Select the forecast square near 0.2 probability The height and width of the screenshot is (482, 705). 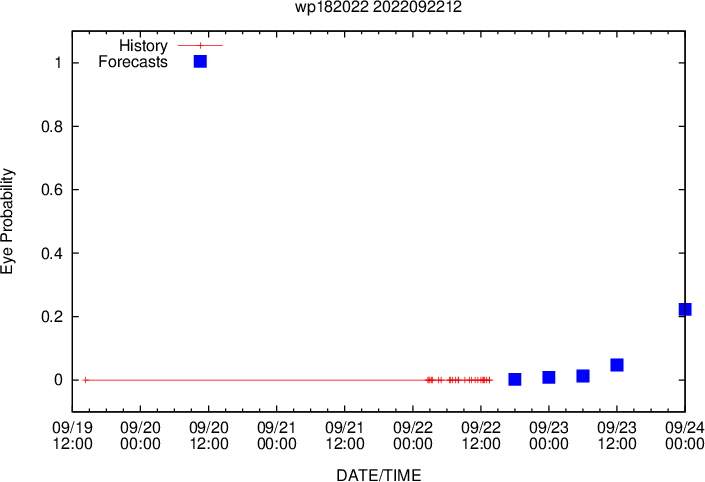click(684, 309)
